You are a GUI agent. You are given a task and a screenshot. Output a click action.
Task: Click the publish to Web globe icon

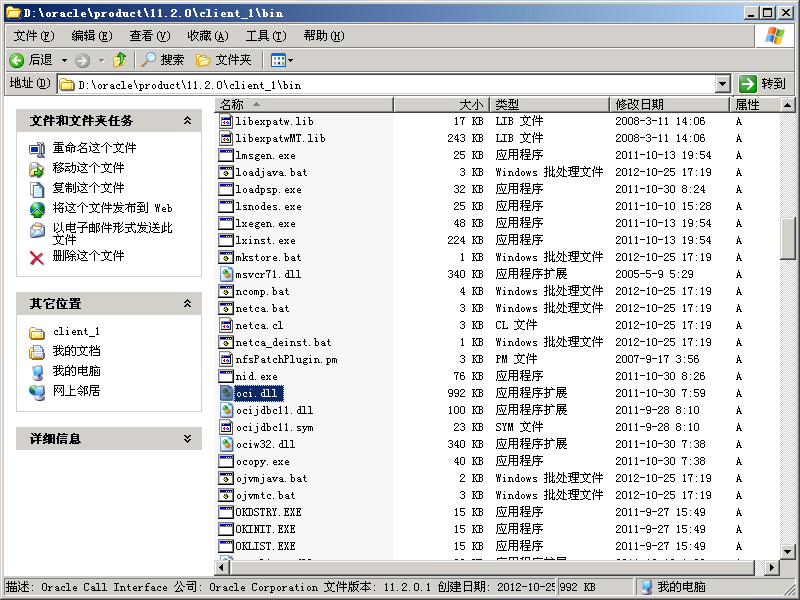[x=37, y=210]
